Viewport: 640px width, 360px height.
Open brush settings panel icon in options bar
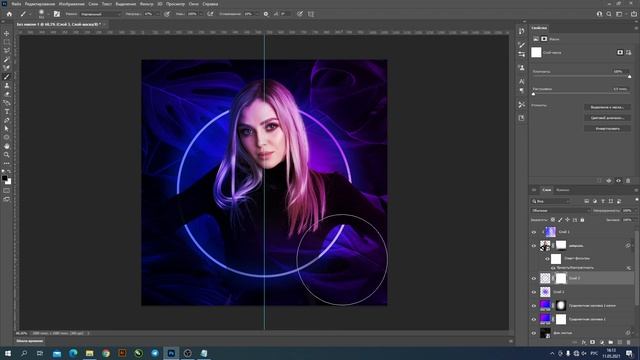pyautogui.click(x=56, y=14)
